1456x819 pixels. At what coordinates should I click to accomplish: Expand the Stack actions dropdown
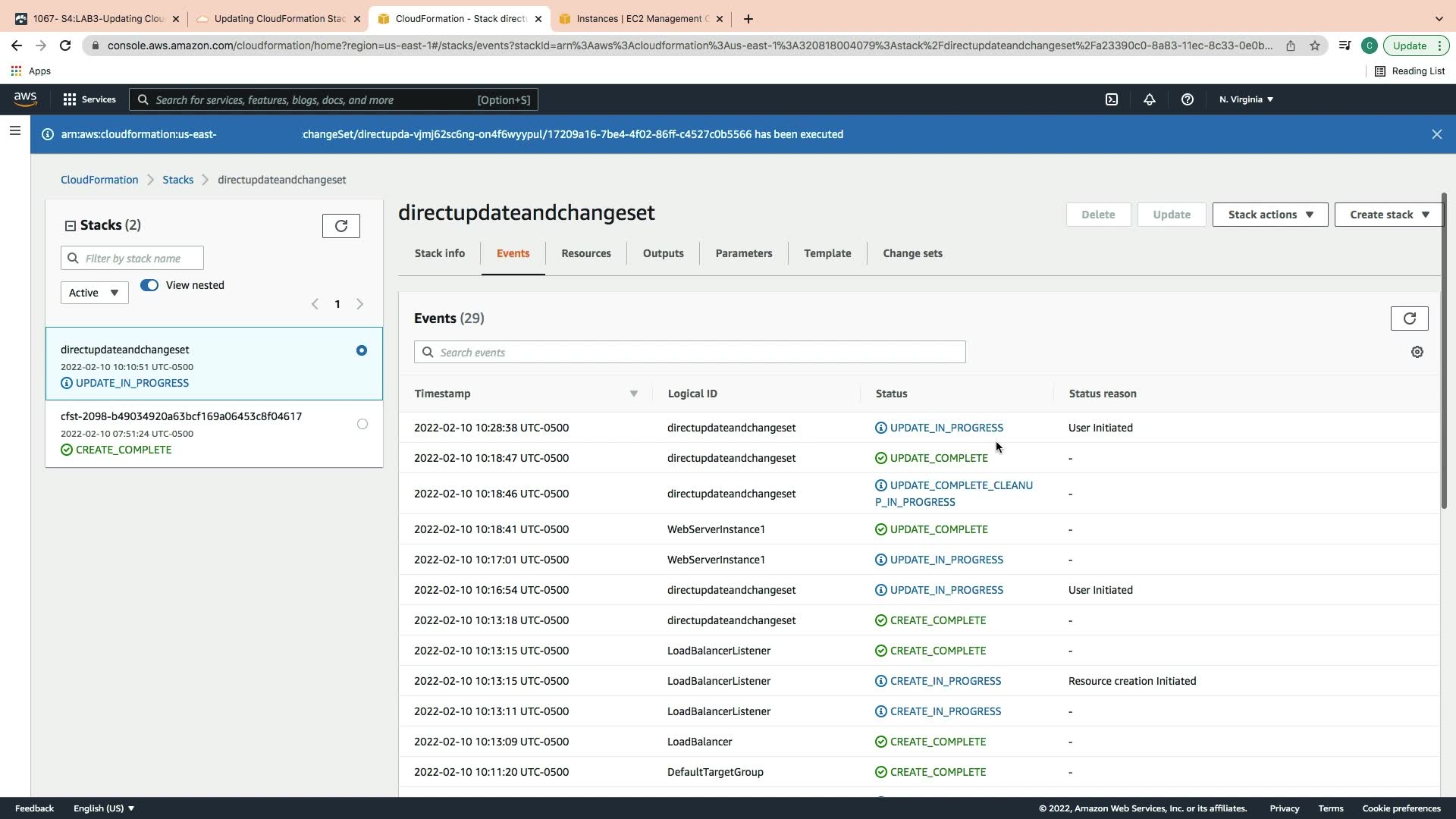point(1269,215)
